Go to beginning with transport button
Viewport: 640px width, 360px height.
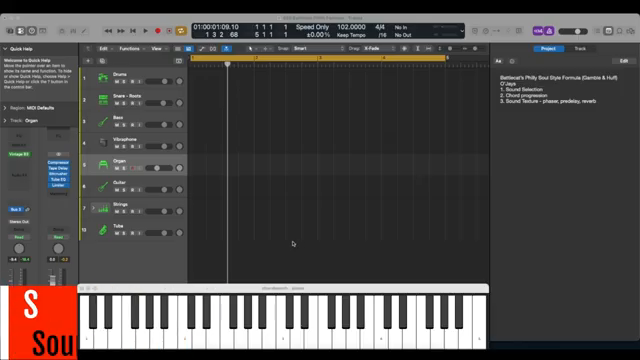pos(133,31)
